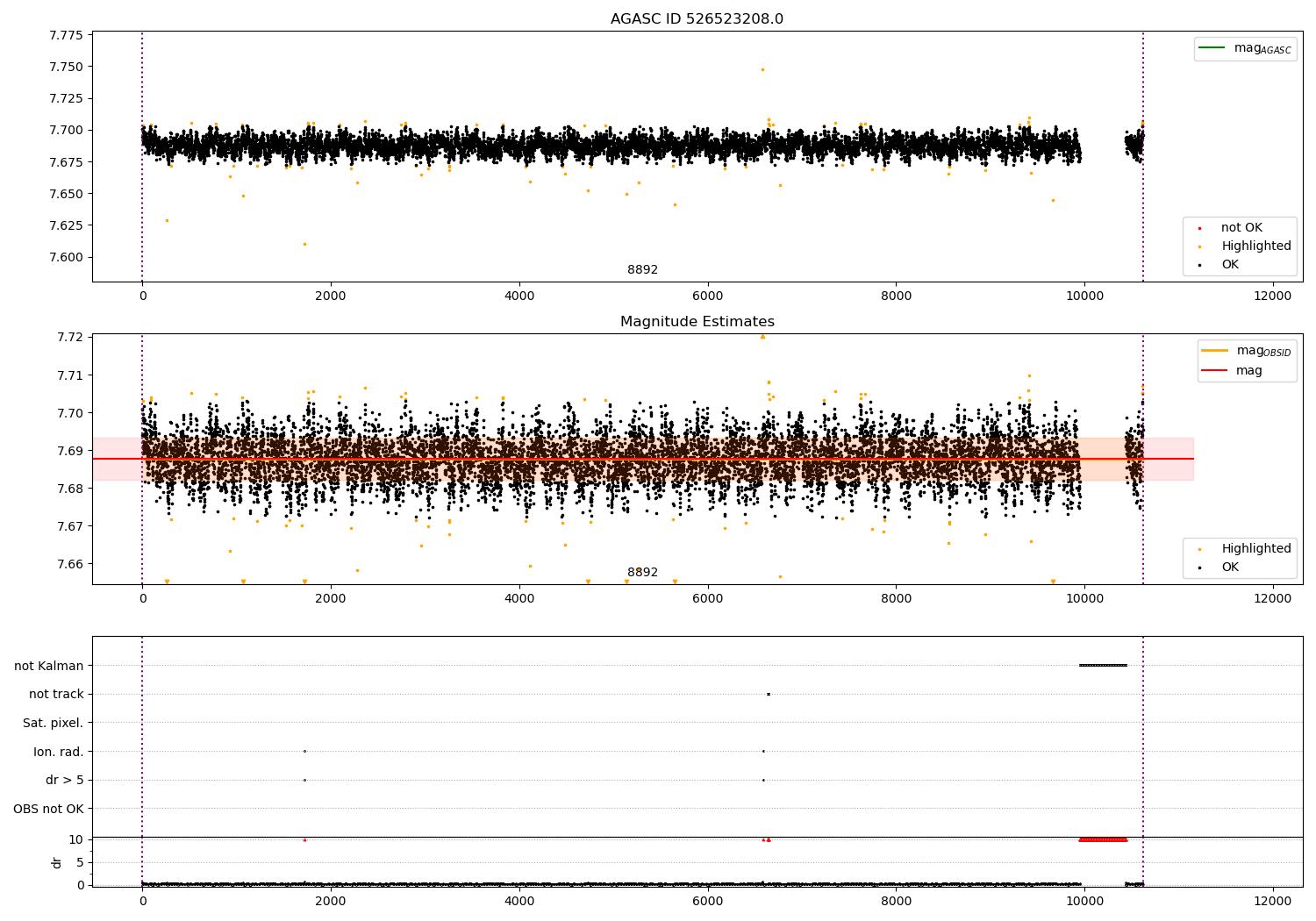The width and height of the screenshot is (1316, 921).
Task: Click the red 'mag' legend line sample
Action: click(1215, 370)
